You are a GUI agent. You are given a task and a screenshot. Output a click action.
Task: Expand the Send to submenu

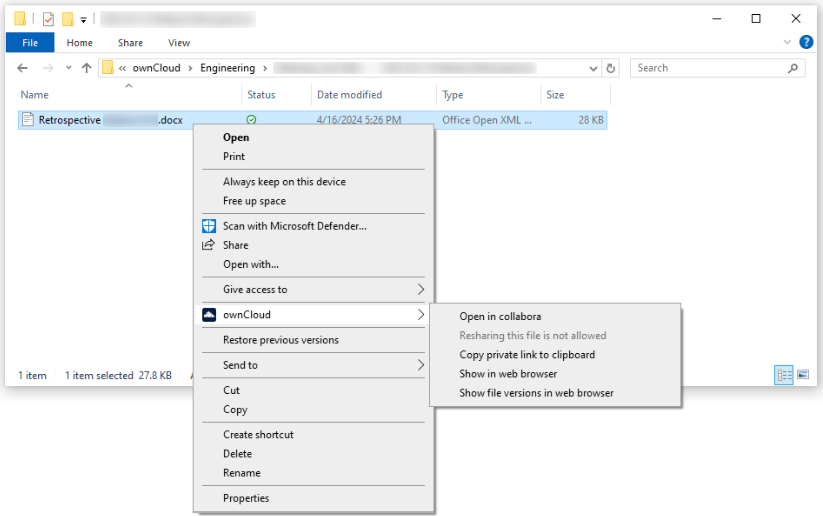[420, 366]
